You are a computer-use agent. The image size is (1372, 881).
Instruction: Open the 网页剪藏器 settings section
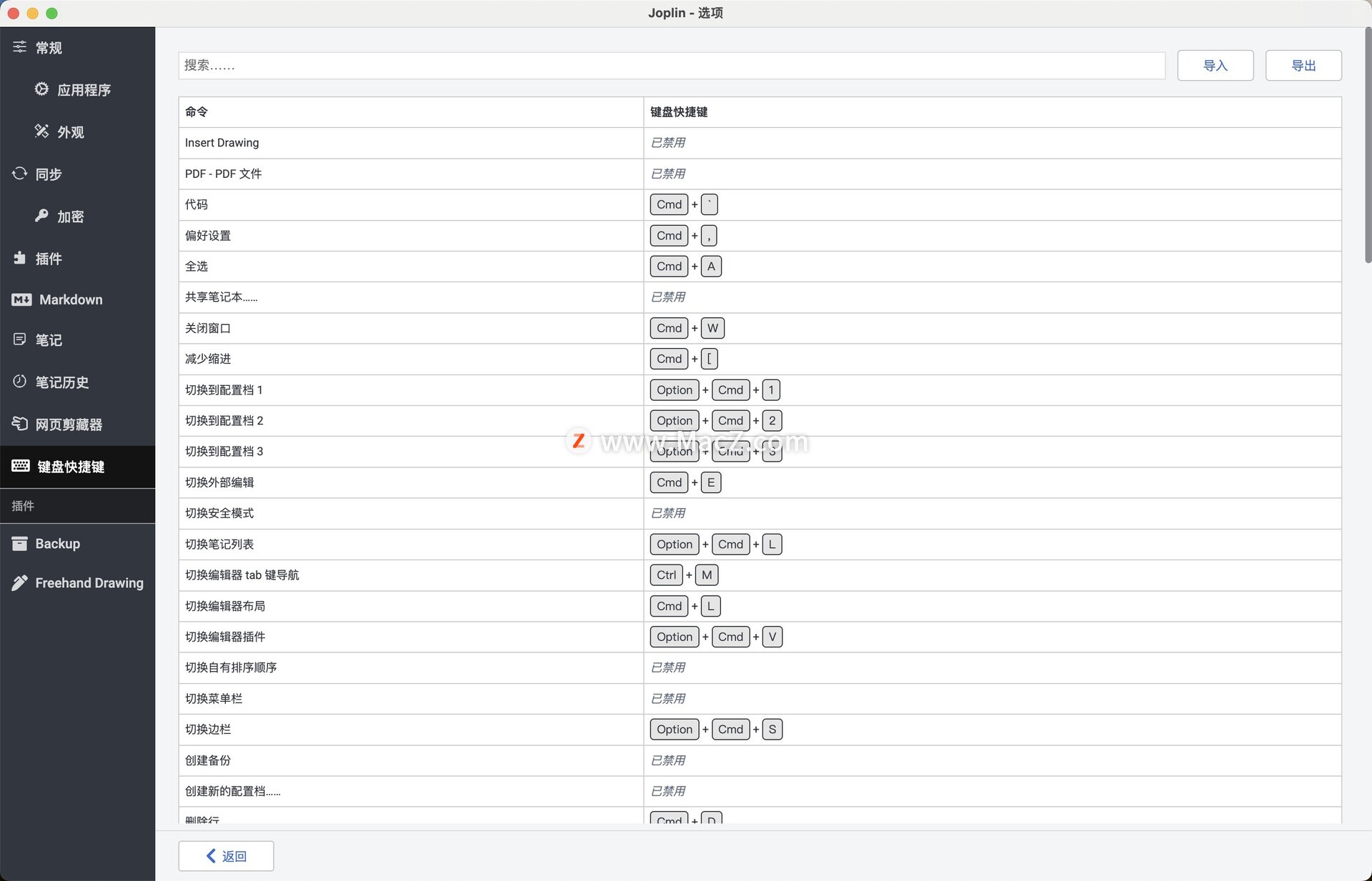point(77,424)
